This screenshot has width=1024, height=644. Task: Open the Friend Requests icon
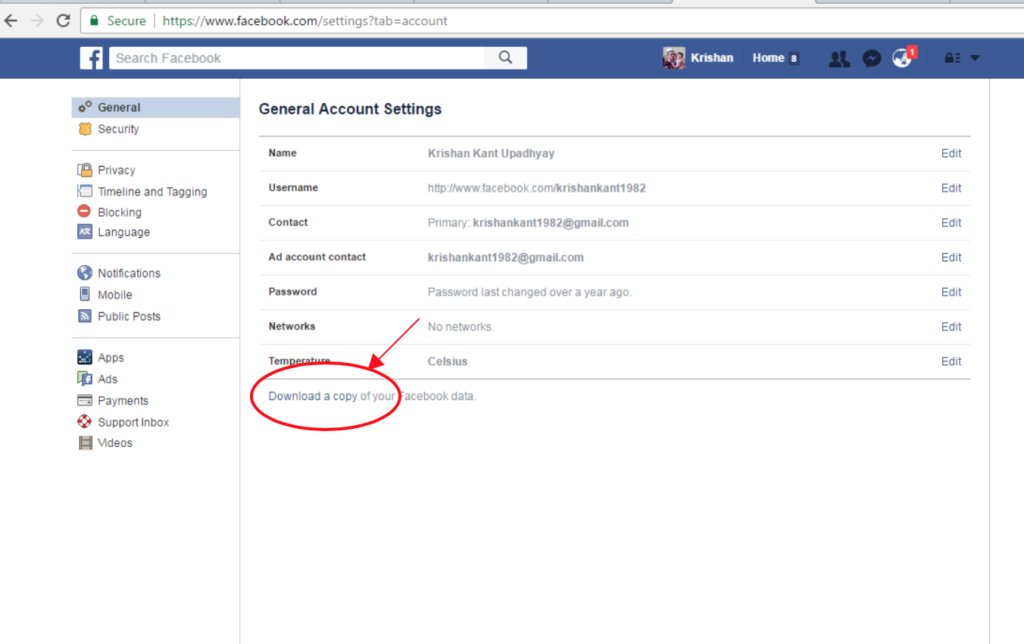click(x=839, y=59)
